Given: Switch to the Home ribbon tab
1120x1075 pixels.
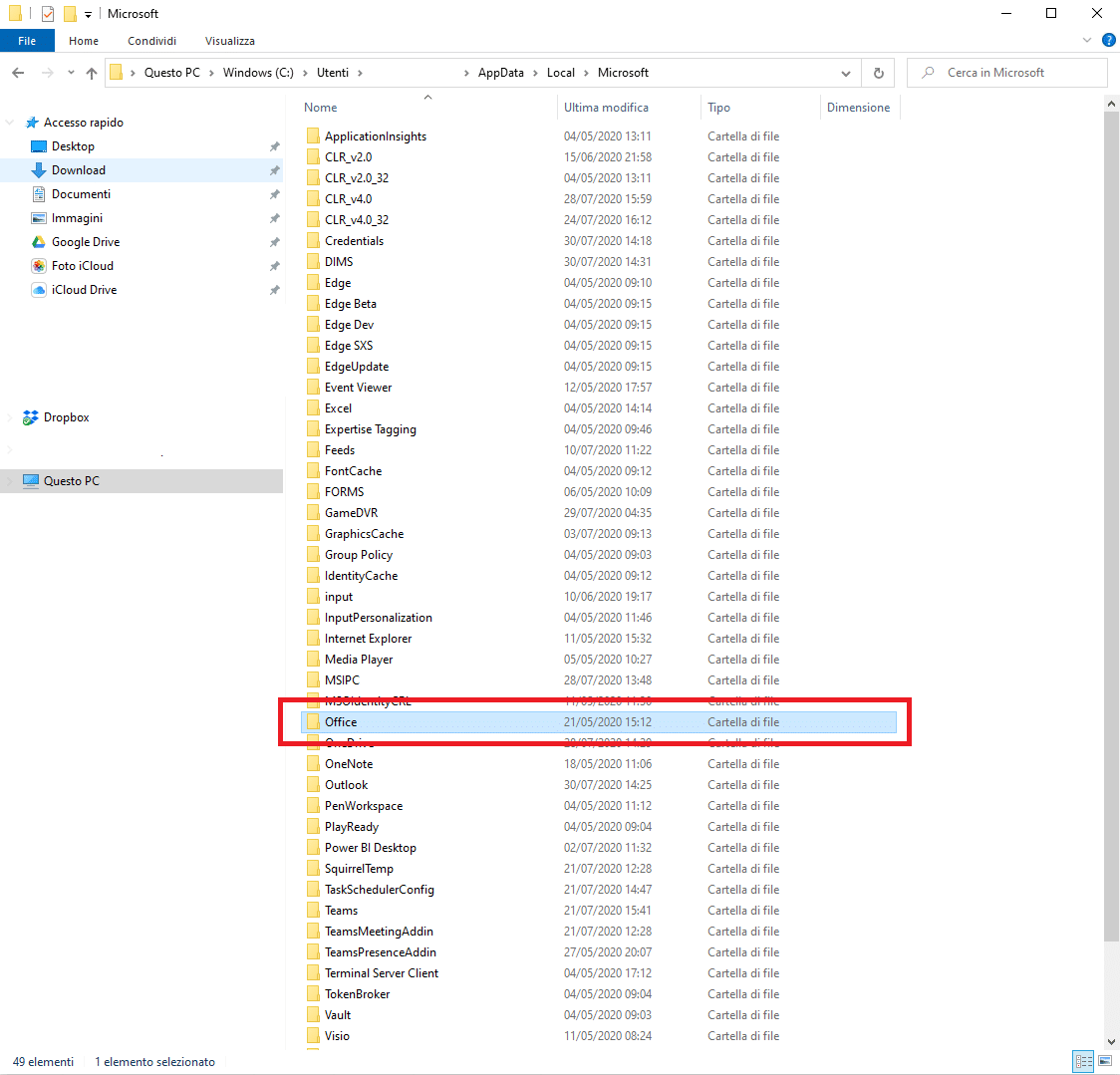Looking at the screenshot, I should [x=84, y=41].
